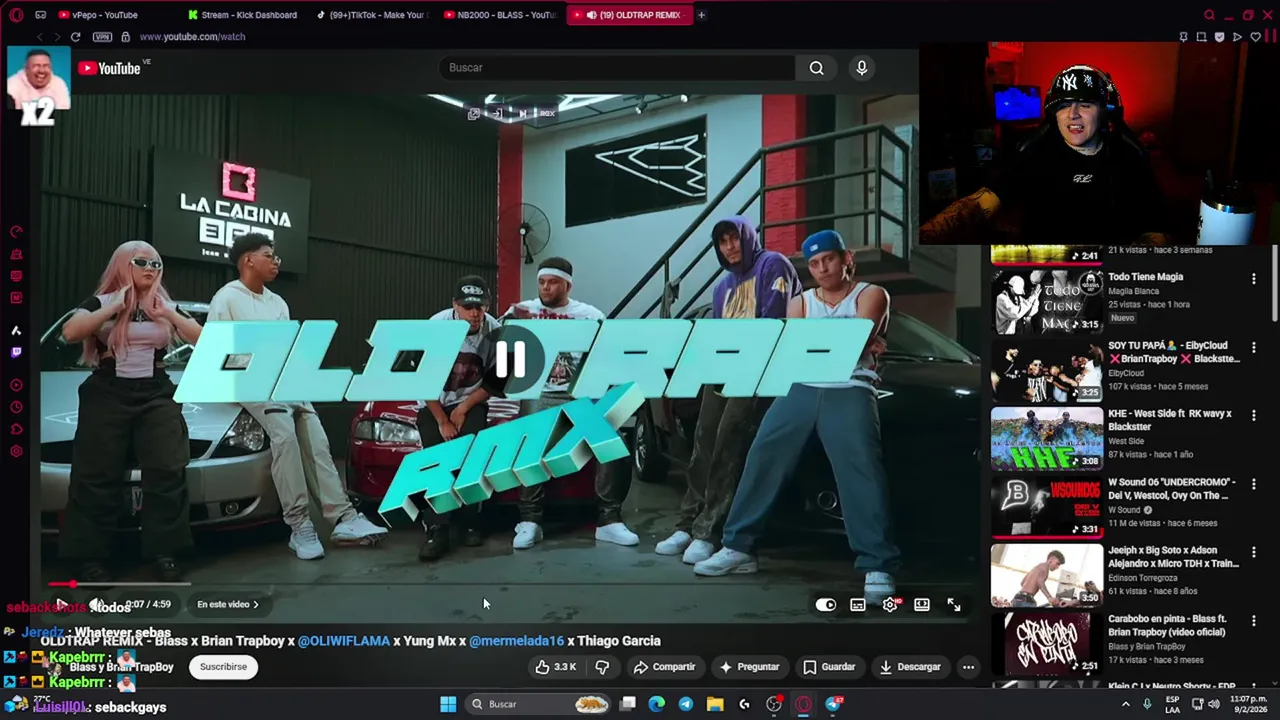Toggle theater mode in player
Image resolution: width=1280 pixels, height=720 pixels.
point(922,604)
